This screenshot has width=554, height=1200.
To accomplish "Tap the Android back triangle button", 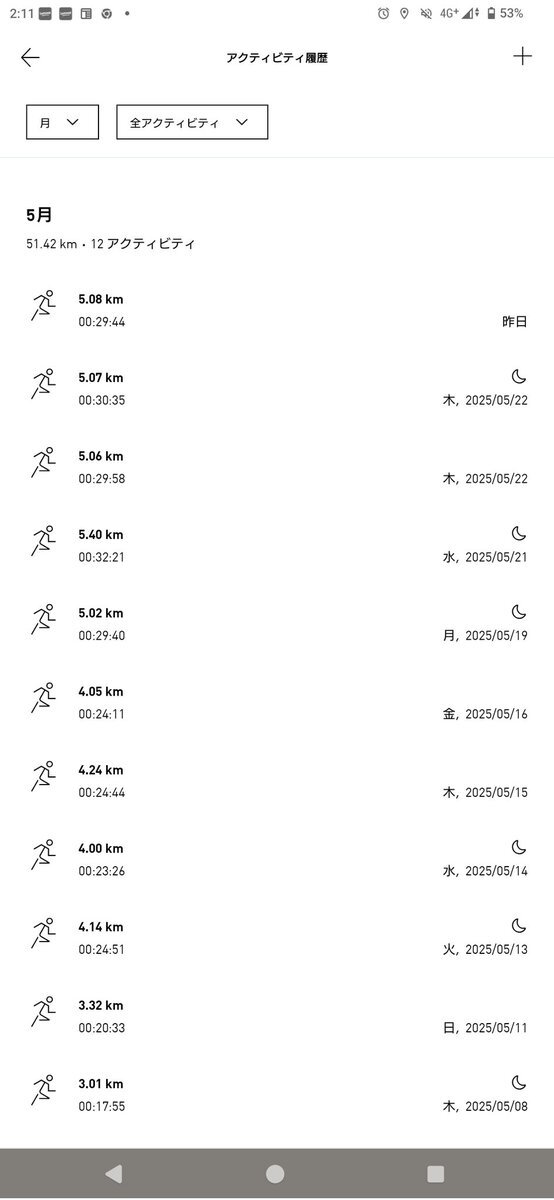I will click(114, 1174).
